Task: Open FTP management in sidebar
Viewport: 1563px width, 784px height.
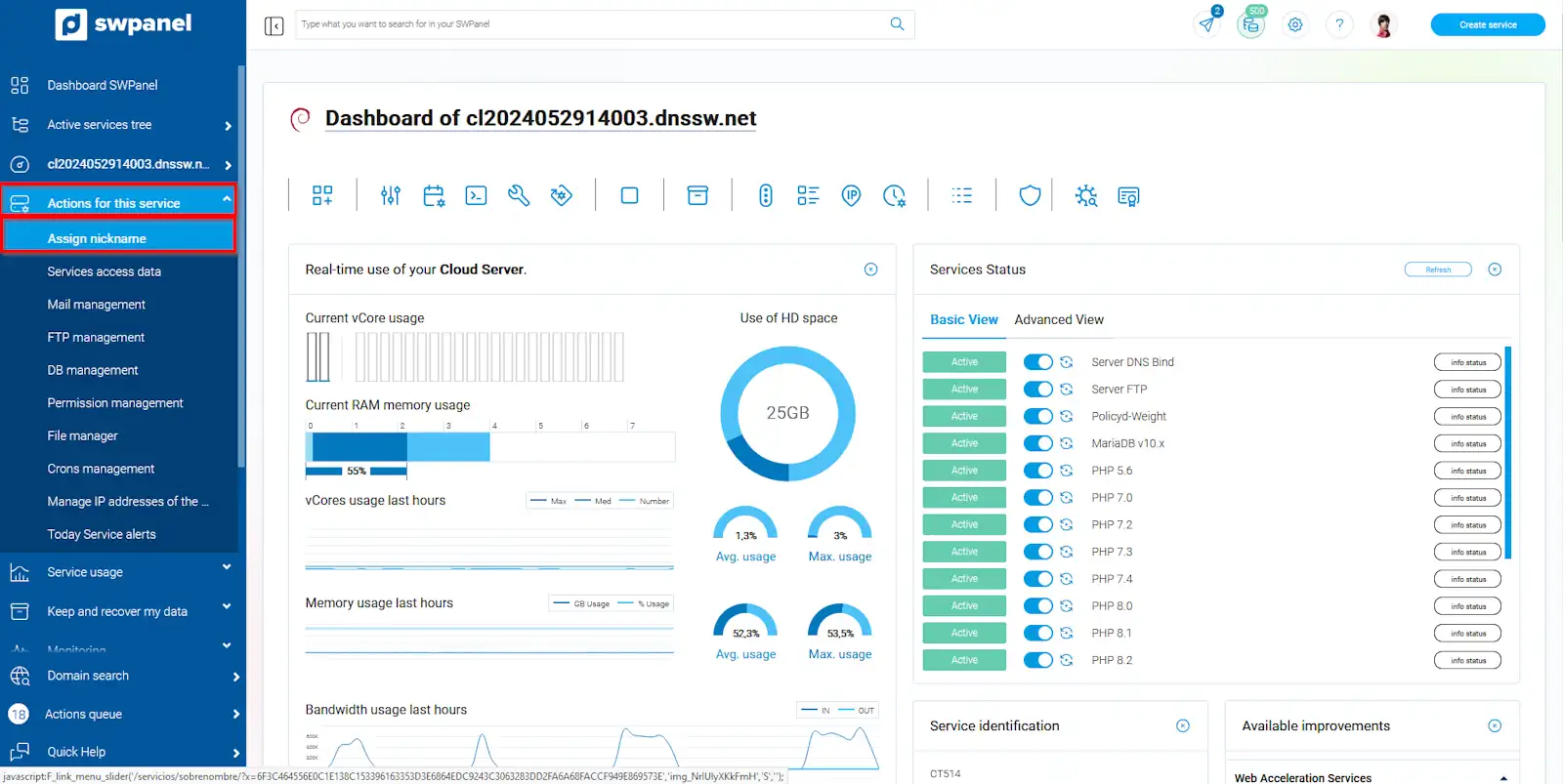Action: (96, 337)
